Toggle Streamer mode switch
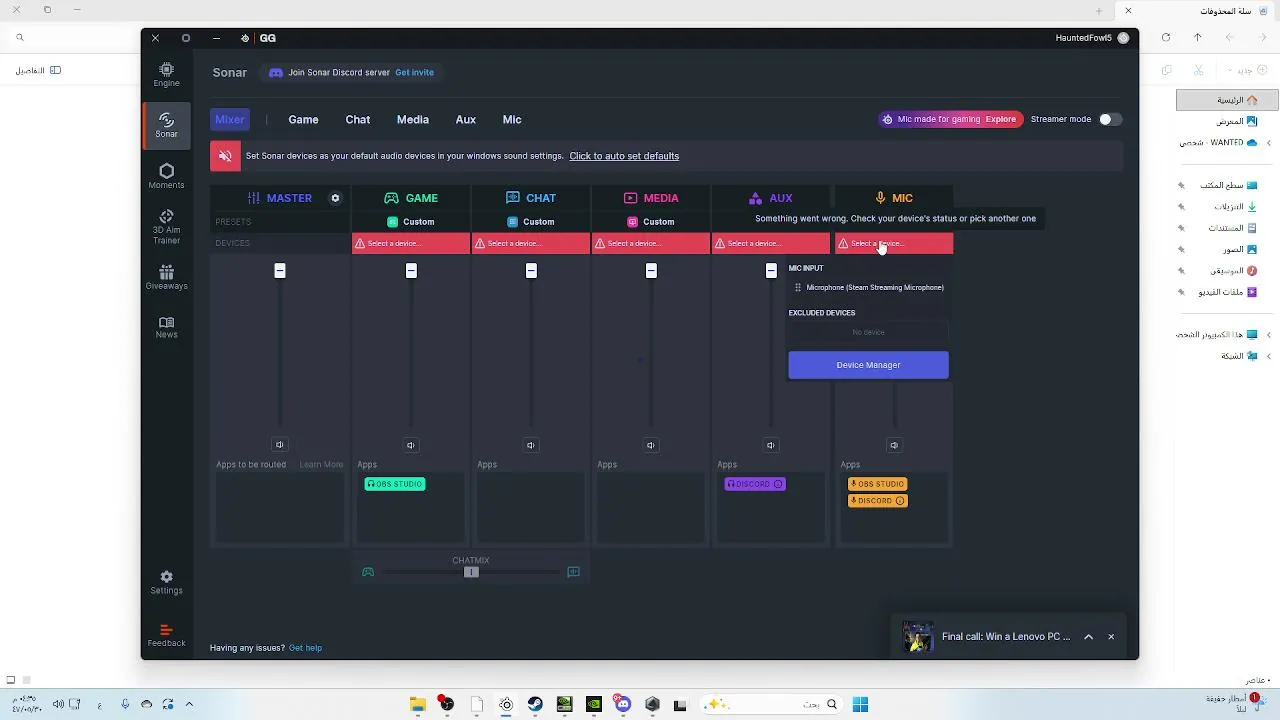1280x720 pixels. pos(1110,119)
